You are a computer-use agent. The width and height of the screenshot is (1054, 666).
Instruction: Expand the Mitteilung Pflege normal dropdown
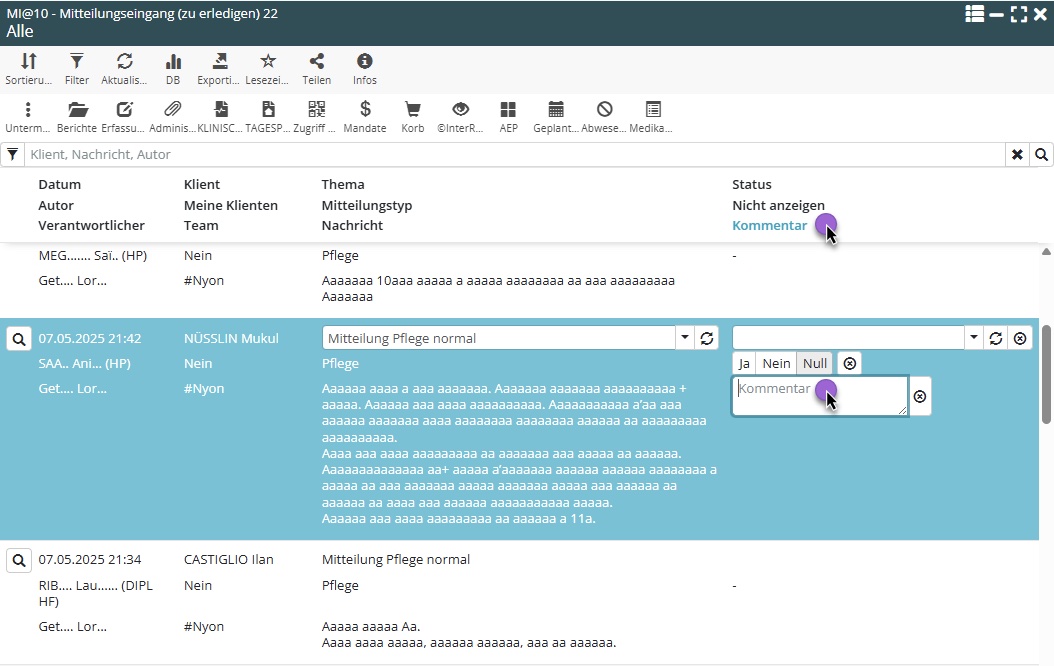(685, 338)
